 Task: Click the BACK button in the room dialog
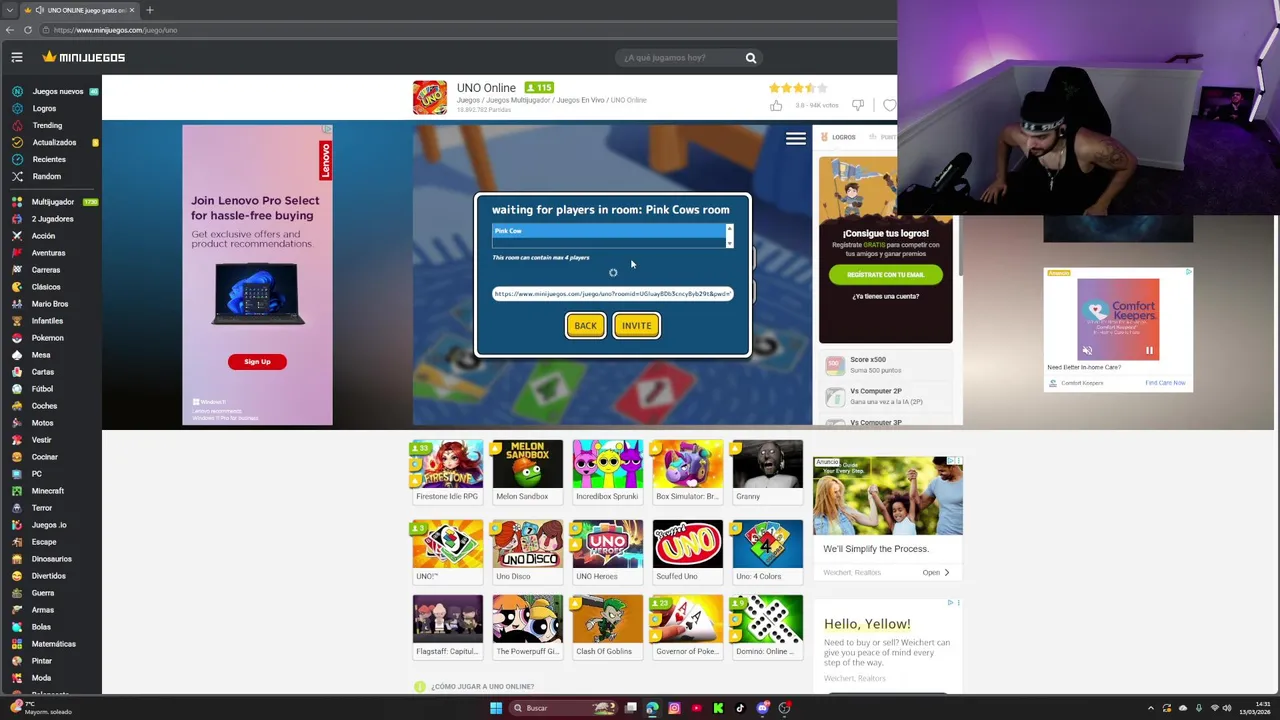click(585, 325)
